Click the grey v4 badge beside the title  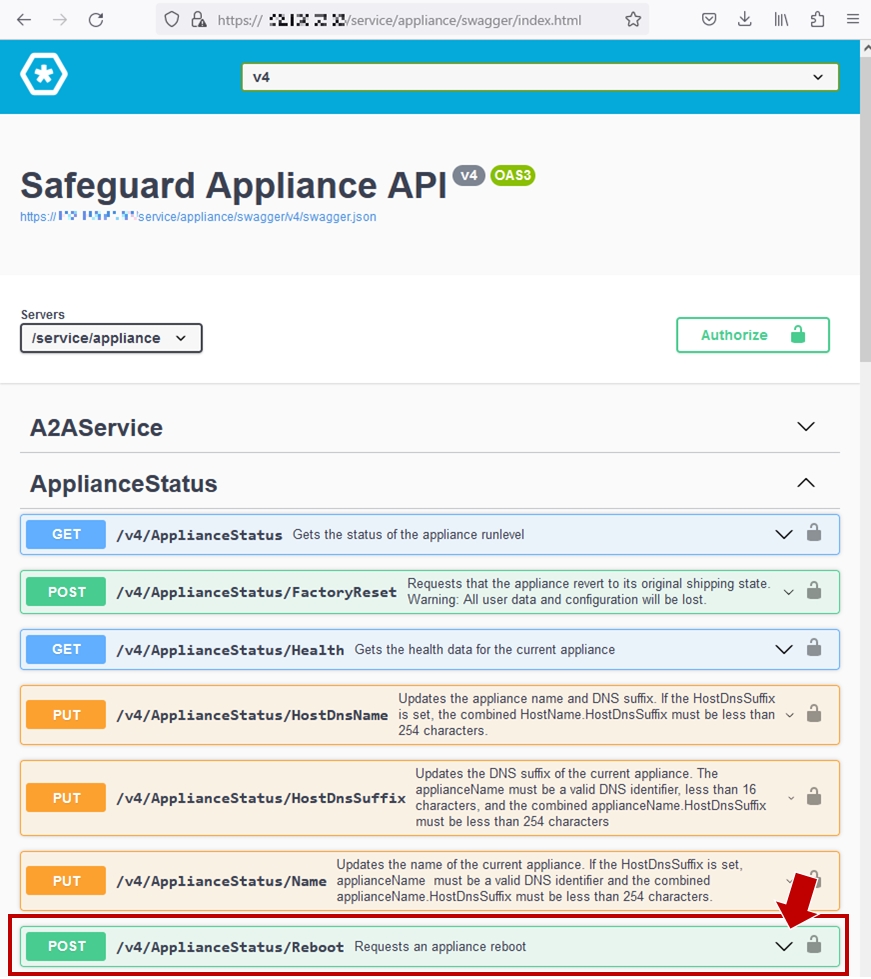click(469, 175)
